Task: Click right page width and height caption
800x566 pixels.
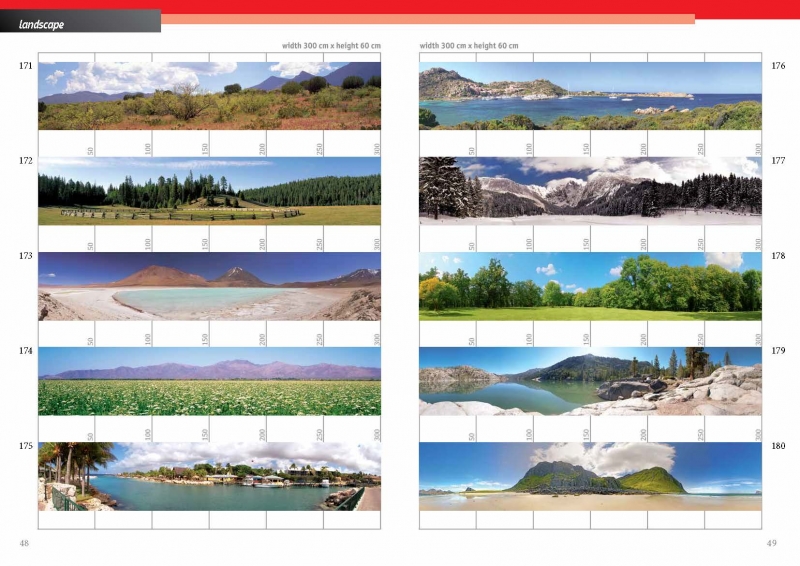Action: pos(469,46)
